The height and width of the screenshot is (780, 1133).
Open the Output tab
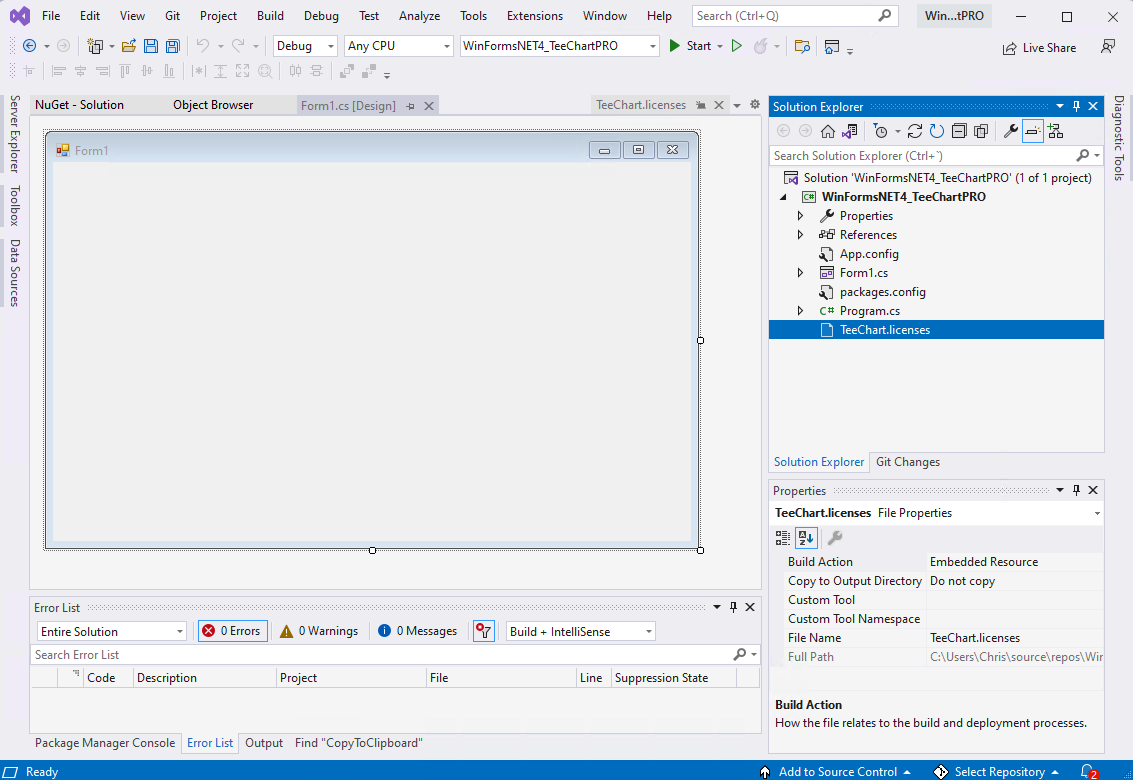pyautogui.click(x=264, y=742)
